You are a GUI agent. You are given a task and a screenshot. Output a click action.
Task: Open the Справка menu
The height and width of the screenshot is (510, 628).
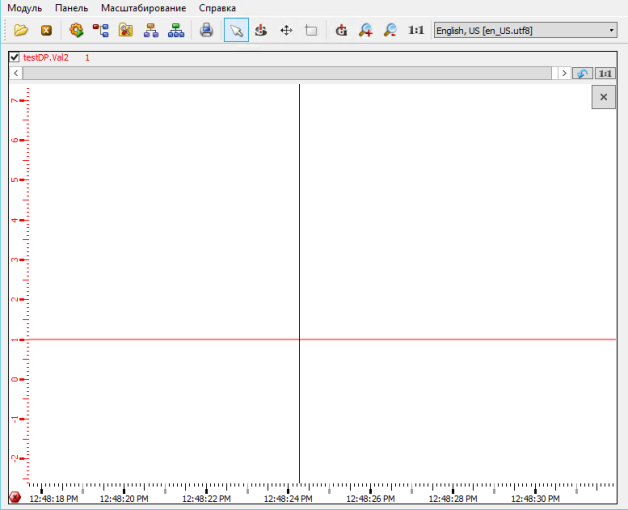(x=217, y=8)
